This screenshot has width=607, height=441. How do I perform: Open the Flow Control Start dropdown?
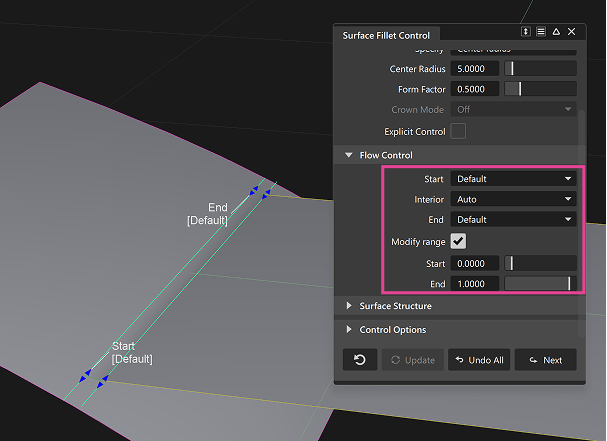[x=513, y=179]
